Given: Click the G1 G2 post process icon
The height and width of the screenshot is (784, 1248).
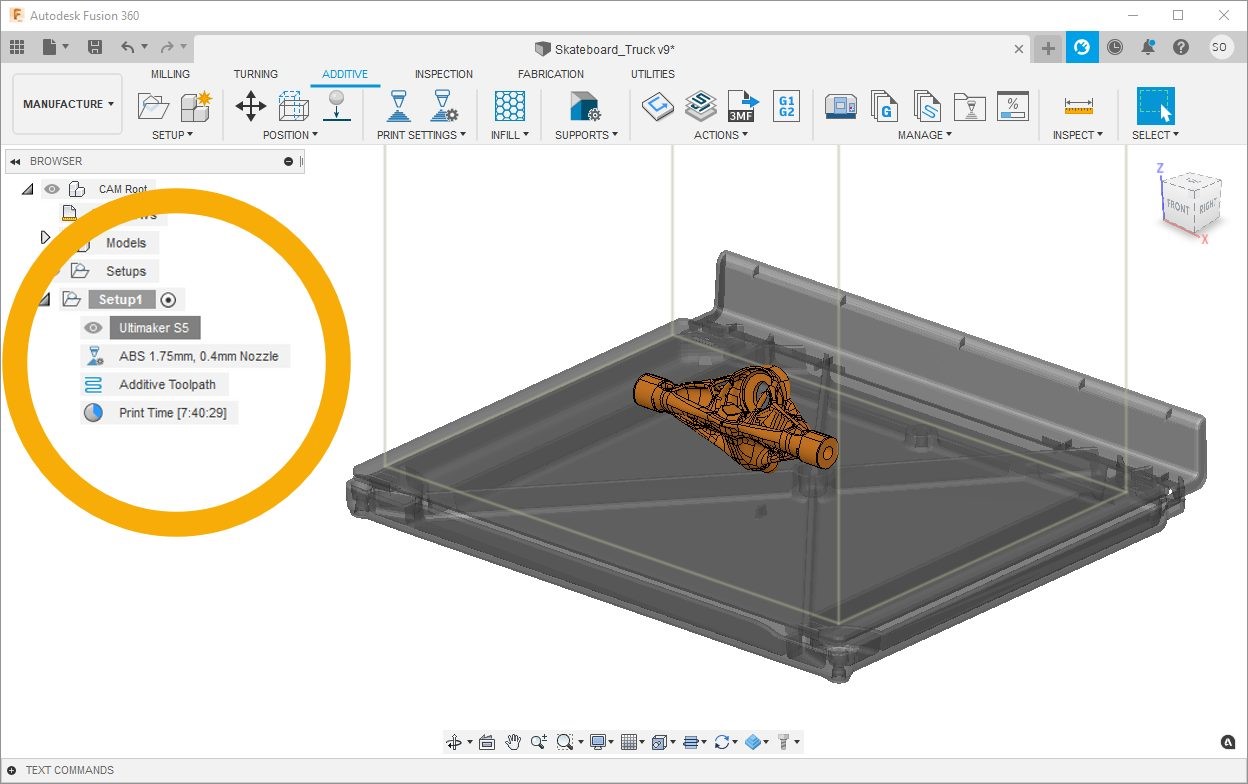Looking at the screenshot, I should 786,106.
